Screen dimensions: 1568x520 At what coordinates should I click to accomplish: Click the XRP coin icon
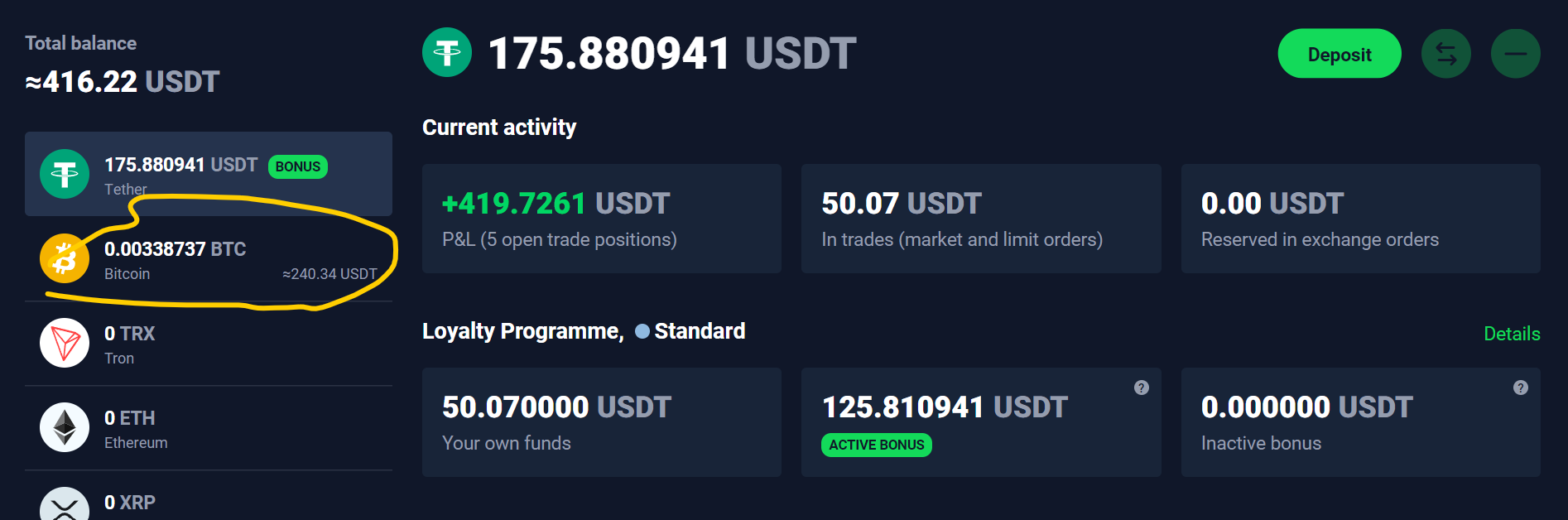[x=65, y=505]
